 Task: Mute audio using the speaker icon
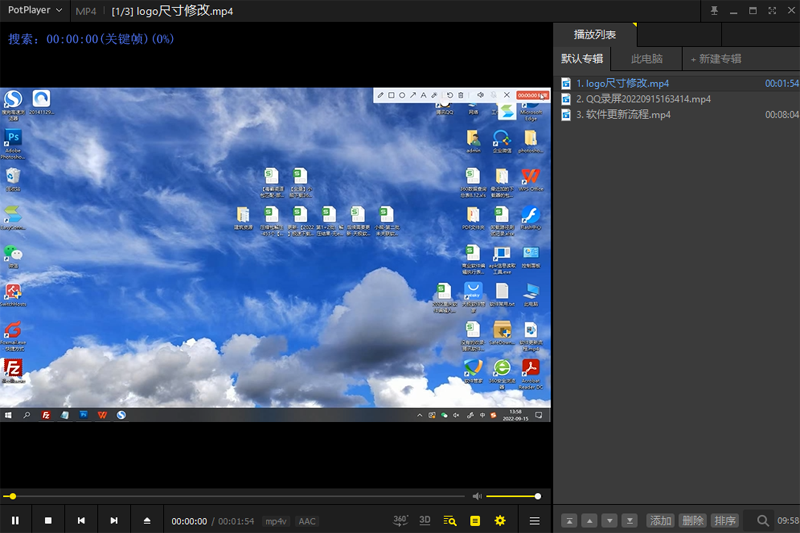click(x=477, y=496)
